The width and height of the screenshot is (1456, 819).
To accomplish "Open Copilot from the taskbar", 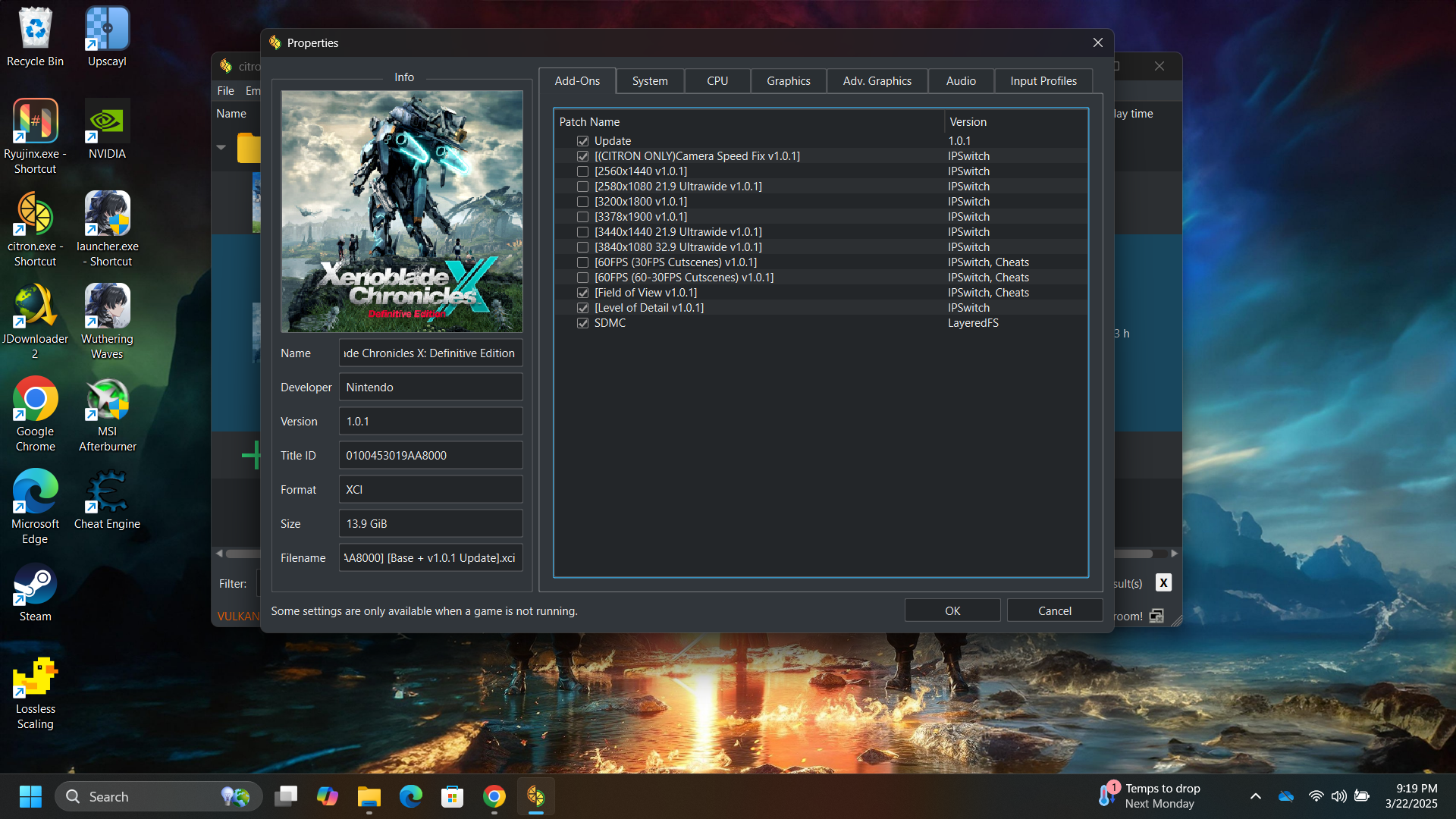I will tap(328, 796).
